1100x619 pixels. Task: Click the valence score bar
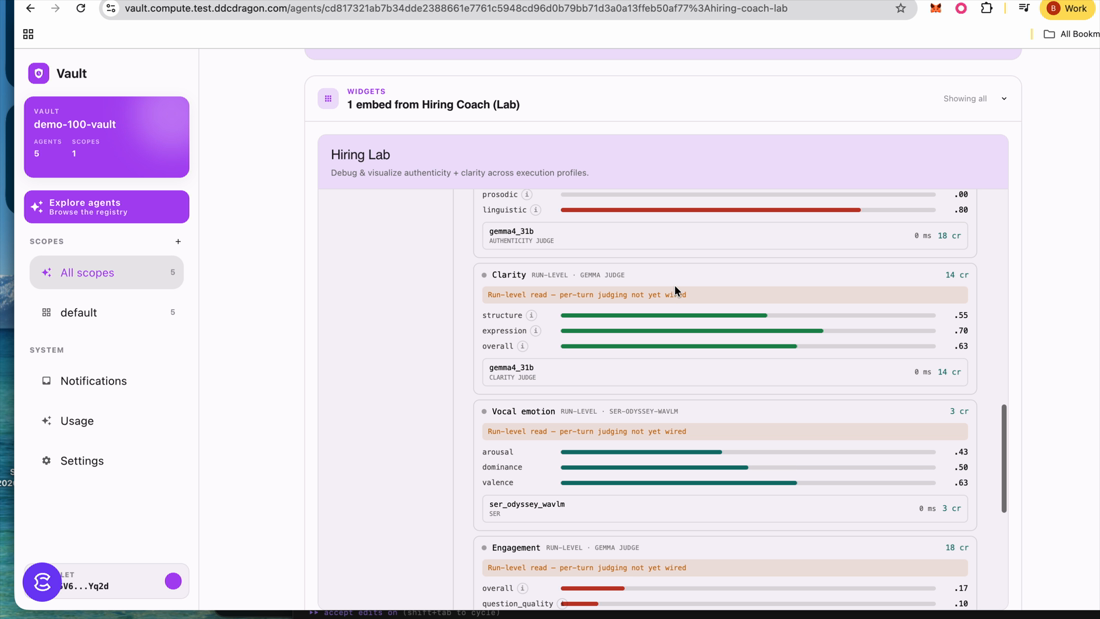(748, 483)
